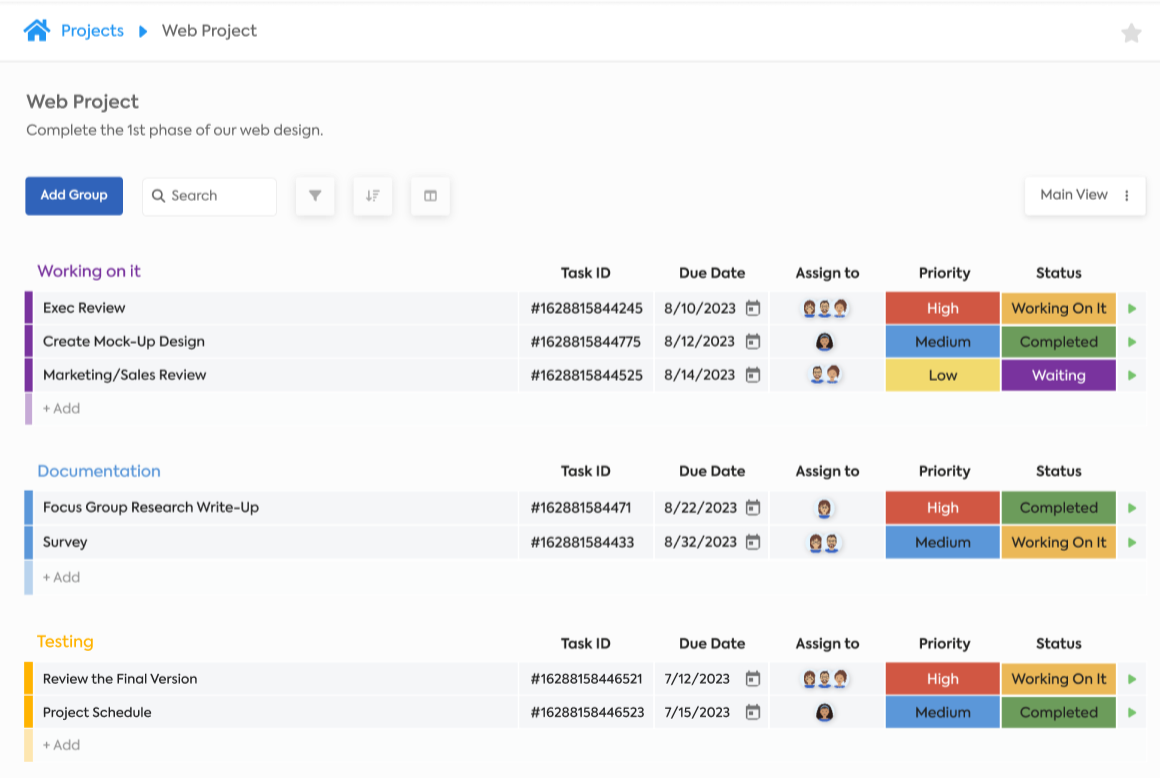
Task: Select task ID #1628815844245
Action: [587, 308]
